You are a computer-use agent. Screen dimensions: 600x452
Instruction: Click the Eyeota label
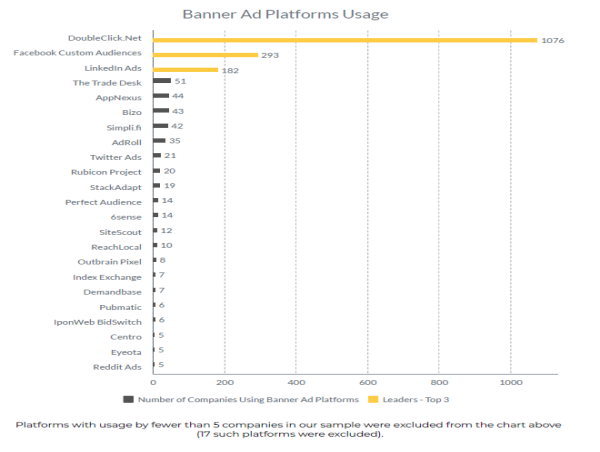(126, 352)
